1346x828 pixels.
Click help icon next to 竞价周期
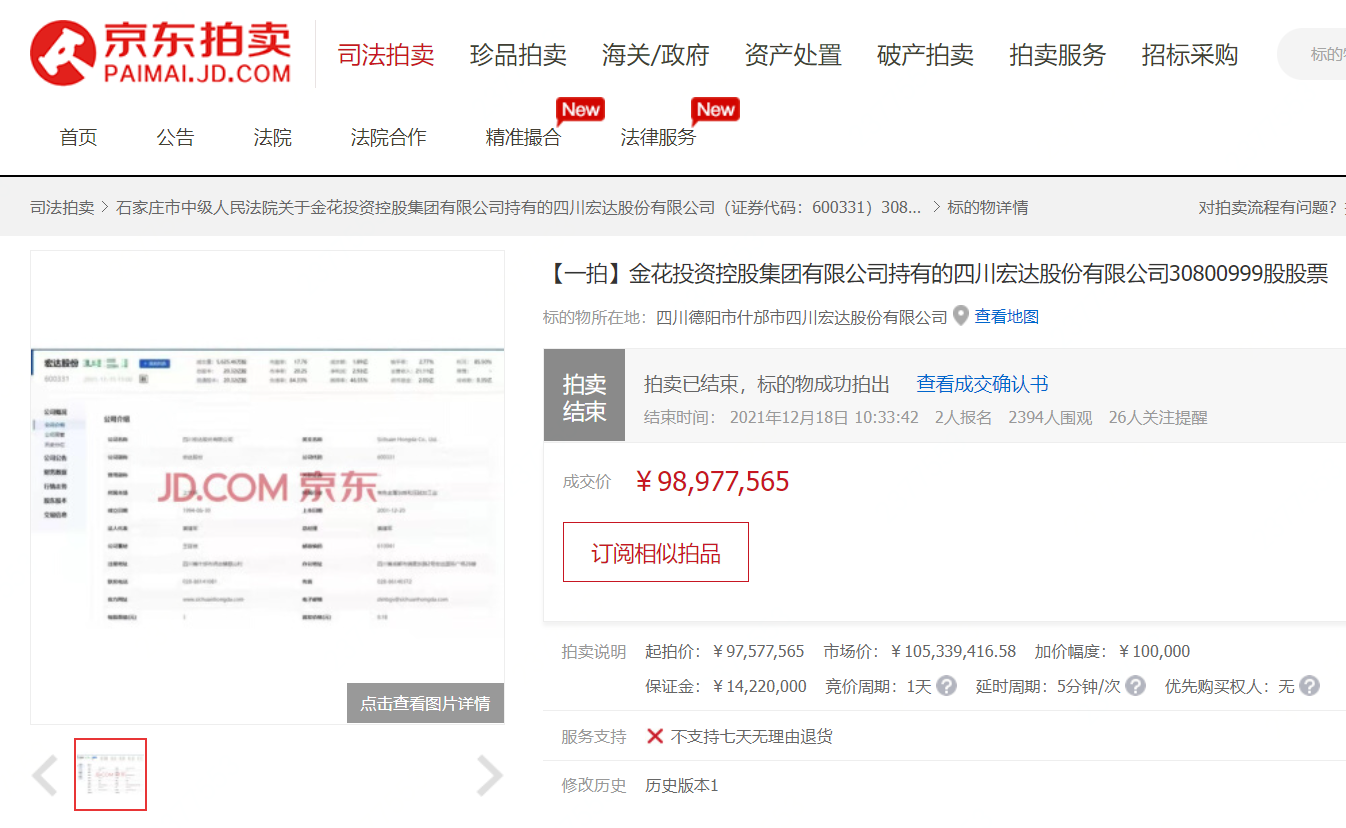pos(946,686)
